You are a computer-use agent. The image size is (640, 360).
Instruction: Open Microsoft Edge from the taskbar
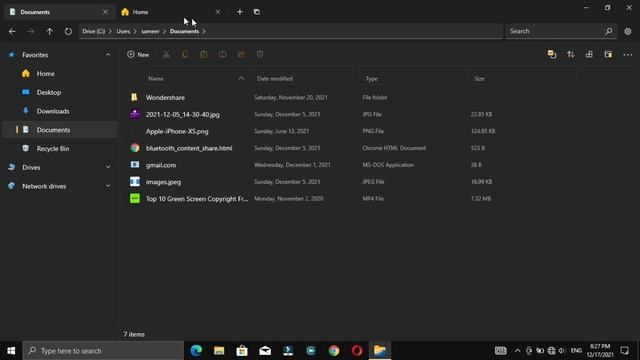pos(196,351)
